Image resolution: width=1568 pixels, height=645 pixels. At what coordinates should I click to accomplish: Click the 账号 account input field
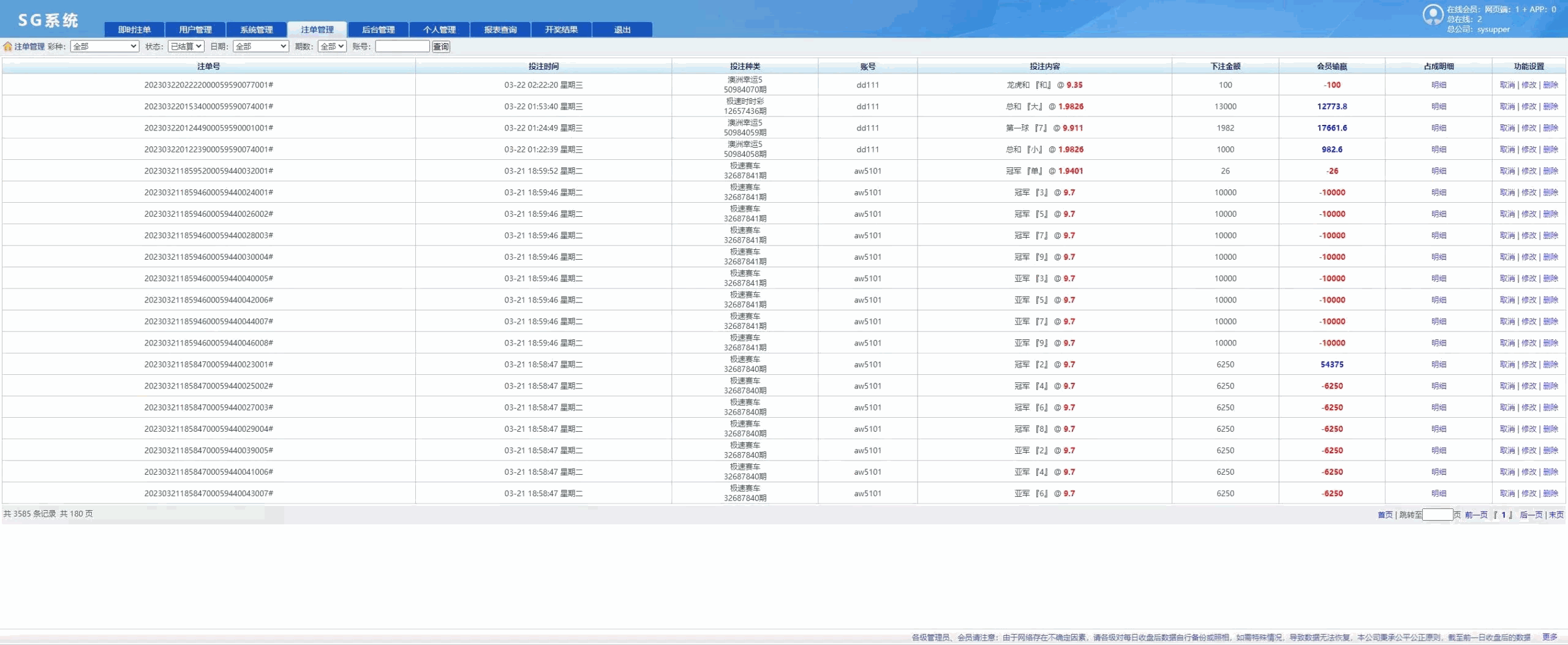[402, 47]
